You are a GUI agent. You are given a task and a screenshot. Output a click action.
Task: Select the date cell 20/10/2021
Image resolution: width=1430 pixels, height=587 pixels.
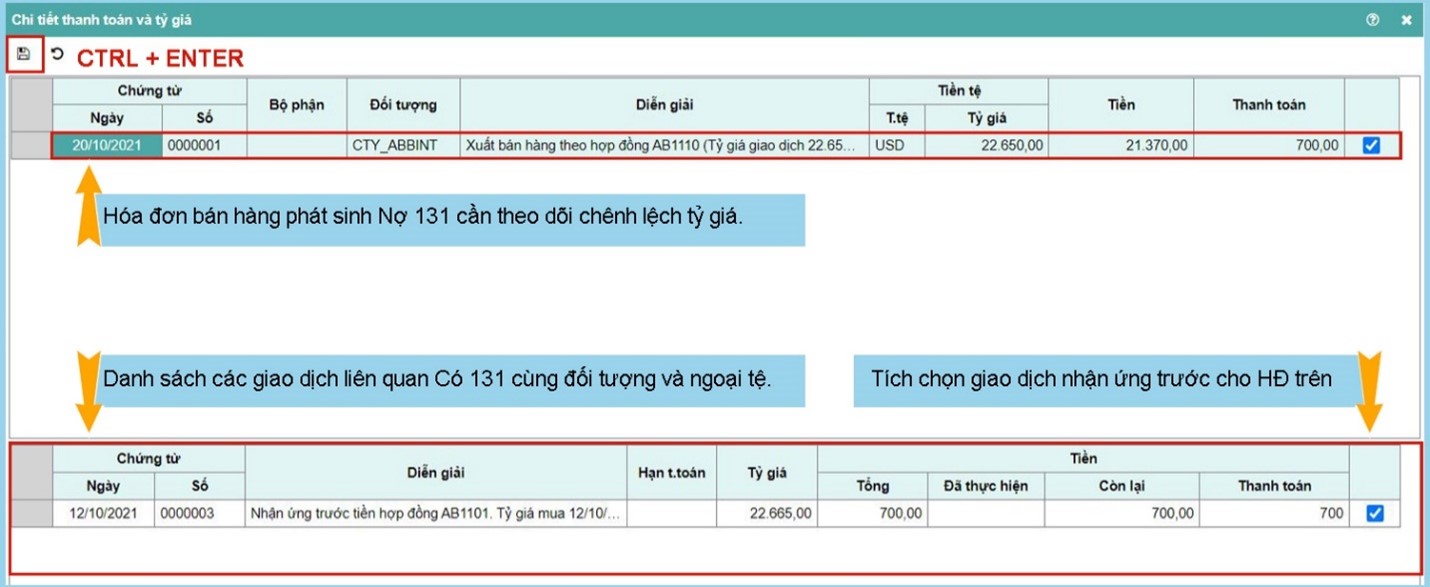pyautogui.click(x=107, y=146)
